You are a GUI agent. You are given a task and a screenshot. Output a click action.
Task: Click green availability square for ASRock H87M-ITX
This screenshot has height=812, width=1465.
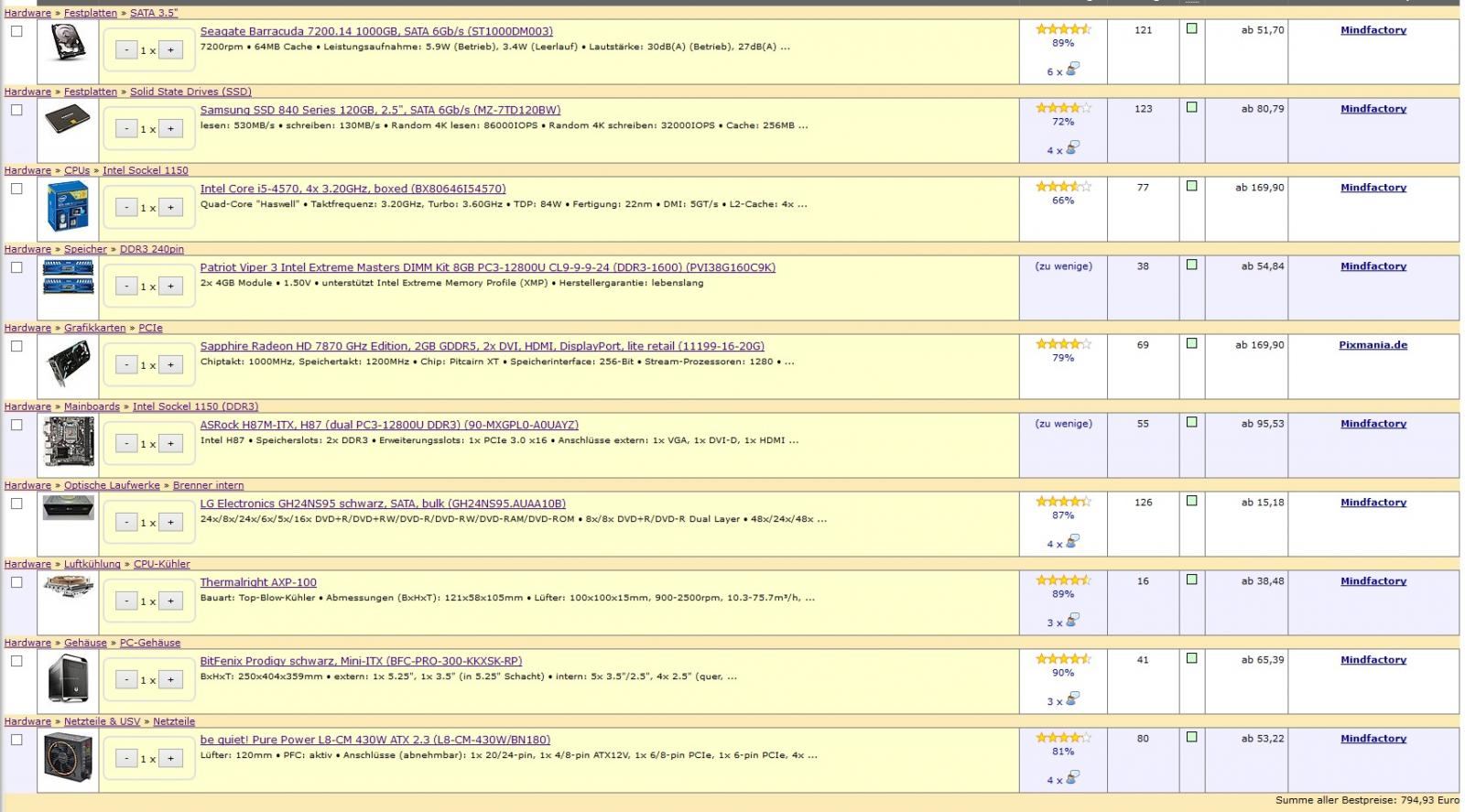pos(1191,422)
